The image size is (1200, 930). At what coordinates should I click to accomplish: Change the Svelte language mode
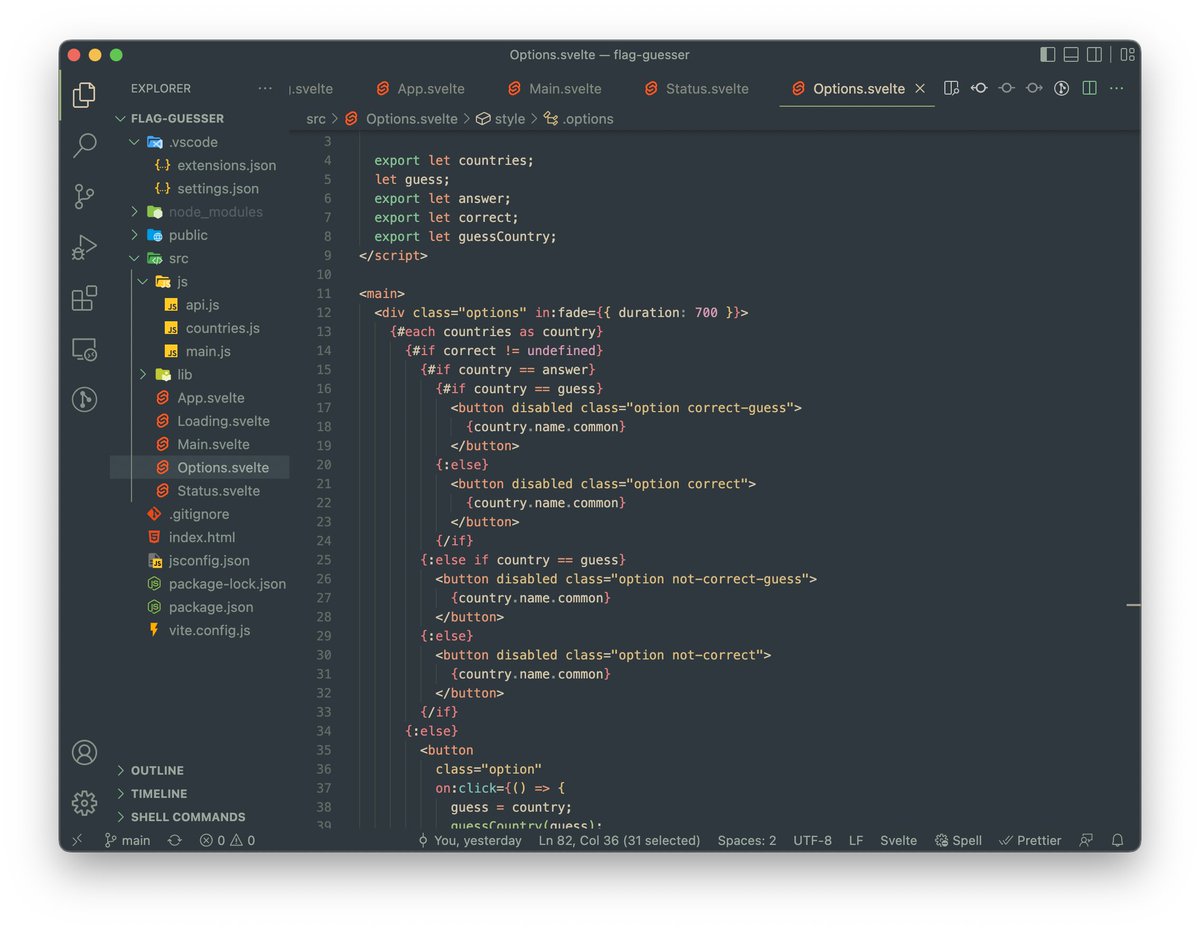point(898,841)
